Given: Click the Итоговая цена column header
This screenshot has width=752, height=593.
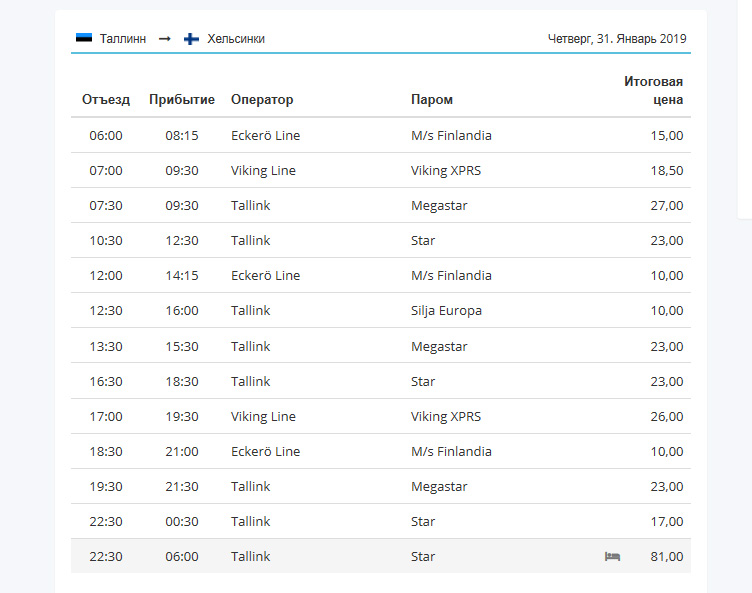Looking at the screenshot, I should (654, 90).
